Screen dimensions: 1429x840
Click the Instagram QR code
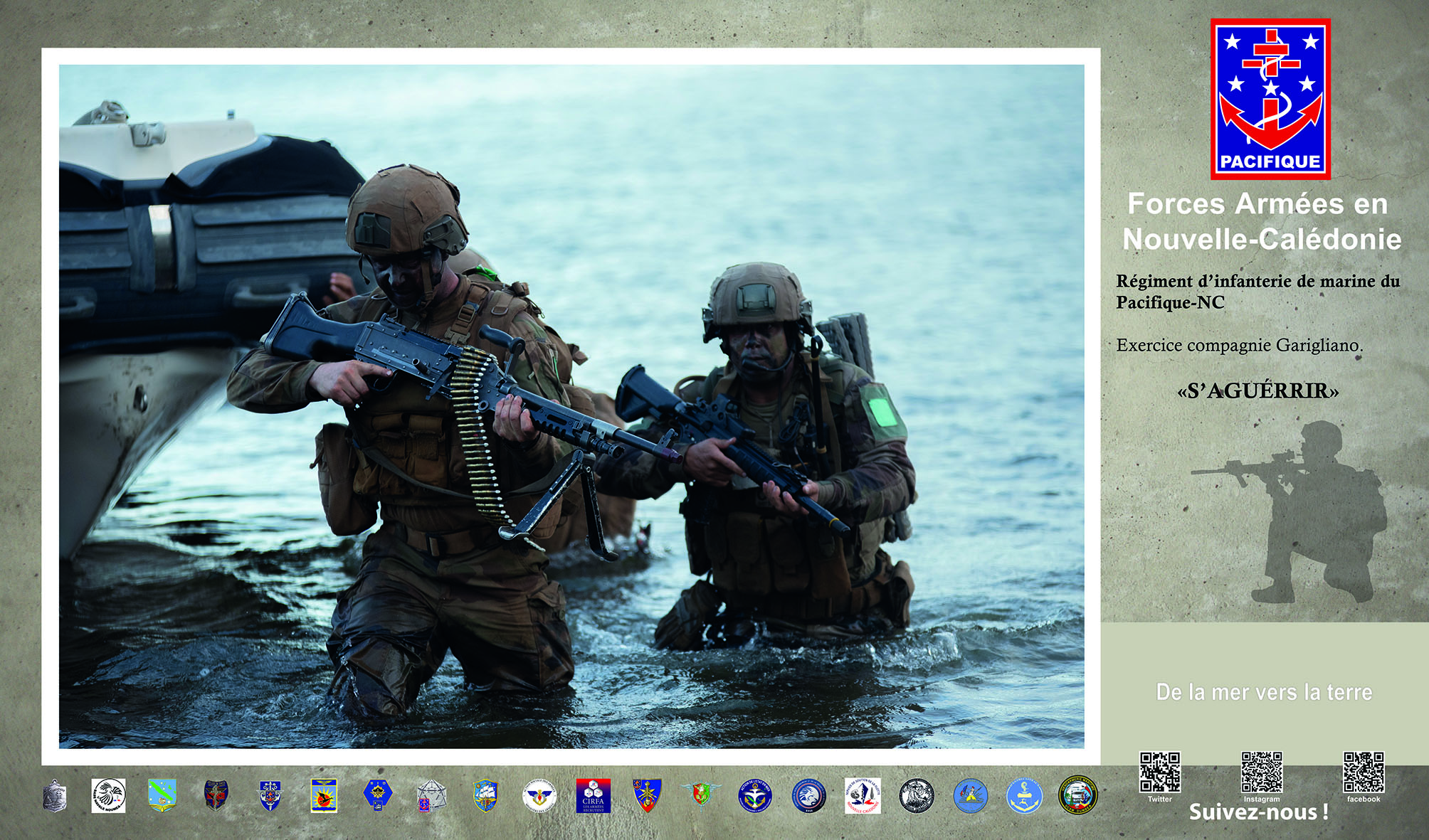[x=1262, y=772]
